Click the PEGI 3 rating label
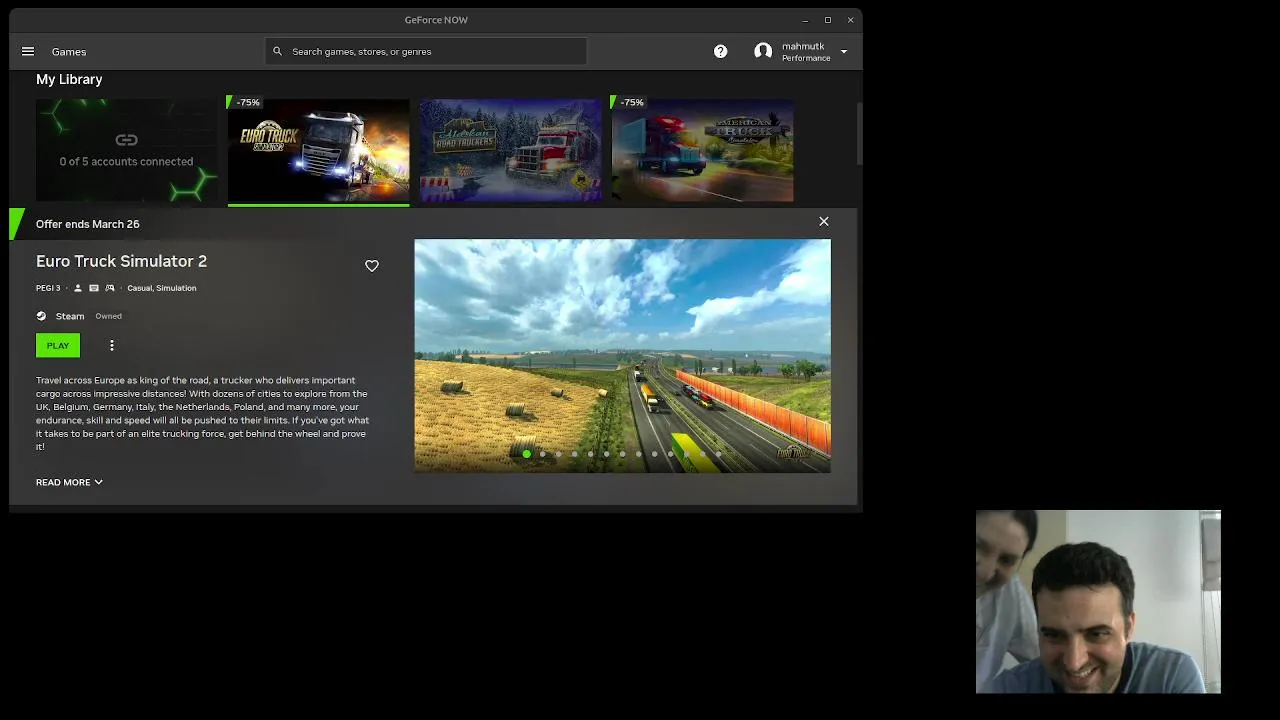The image size is (1280, 720). coord(48,288)
